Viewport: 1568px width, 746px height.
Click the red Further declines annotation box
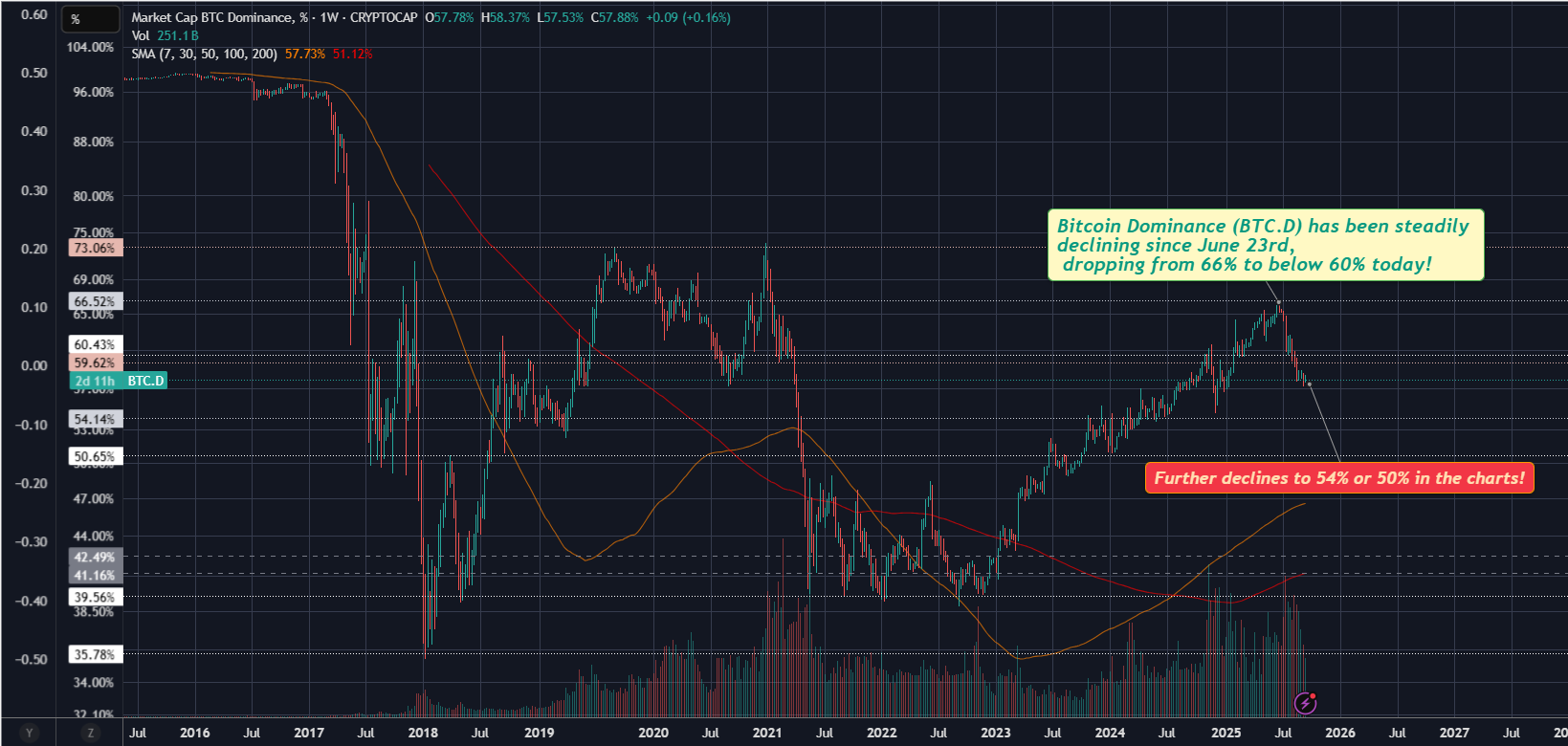[x=1338, y=478]
